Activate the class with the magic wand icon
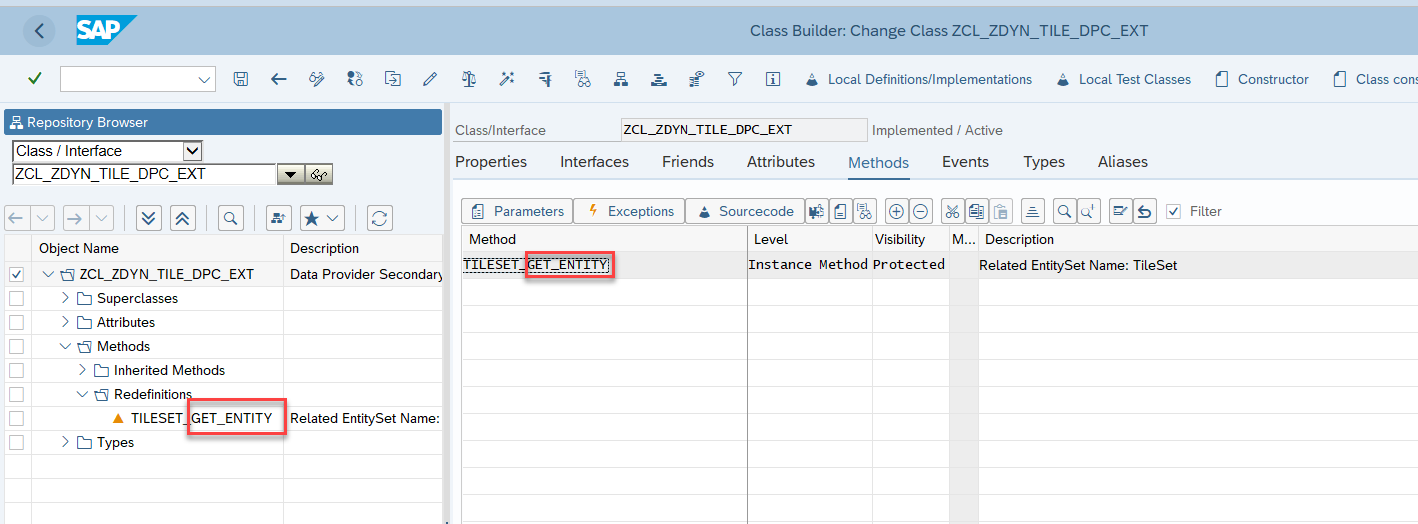The image size is (1418, 524). (x=506, y=79)
